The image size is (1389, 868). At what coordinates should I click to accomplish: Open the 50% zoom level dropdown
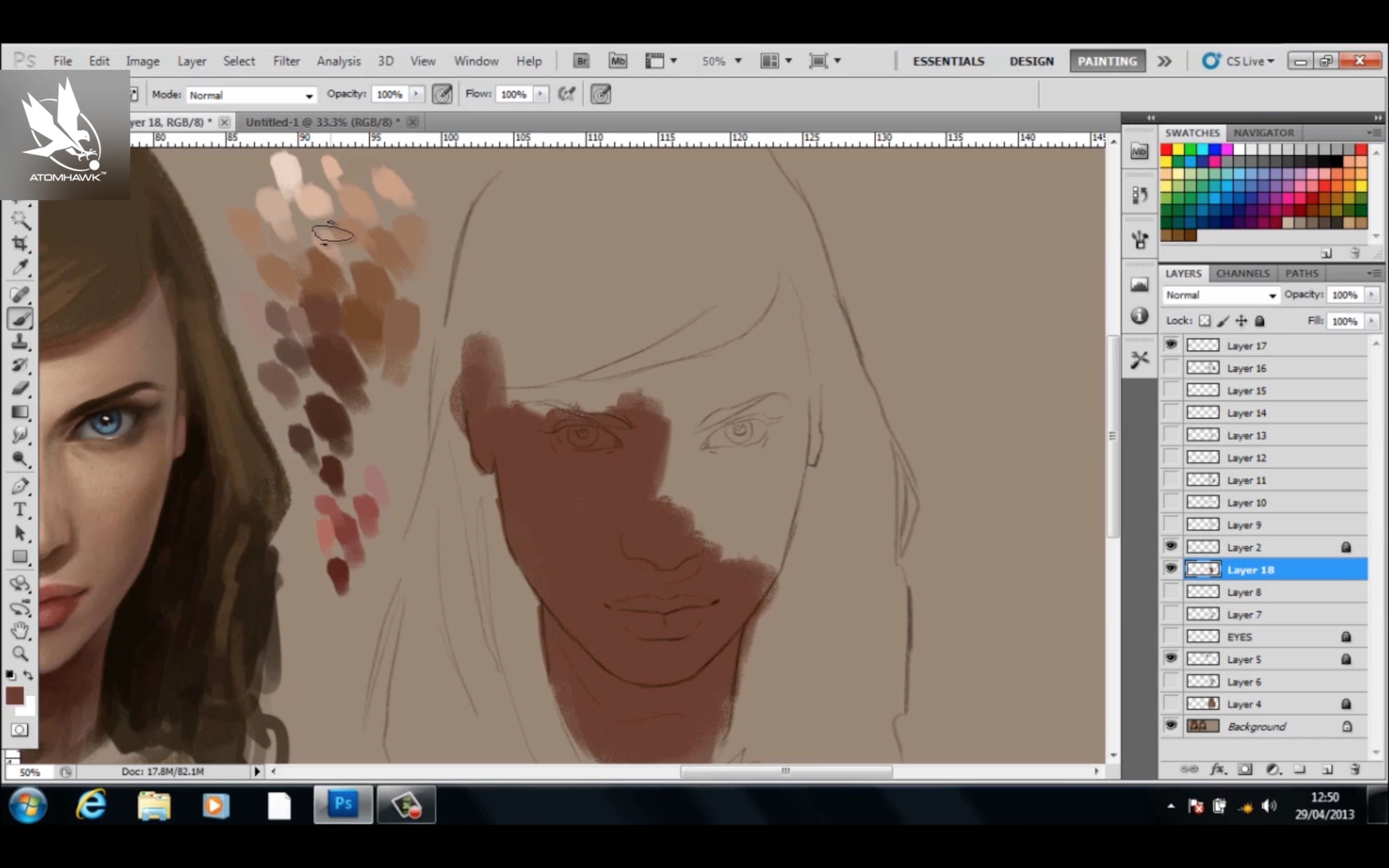click(x=738, y=61)
